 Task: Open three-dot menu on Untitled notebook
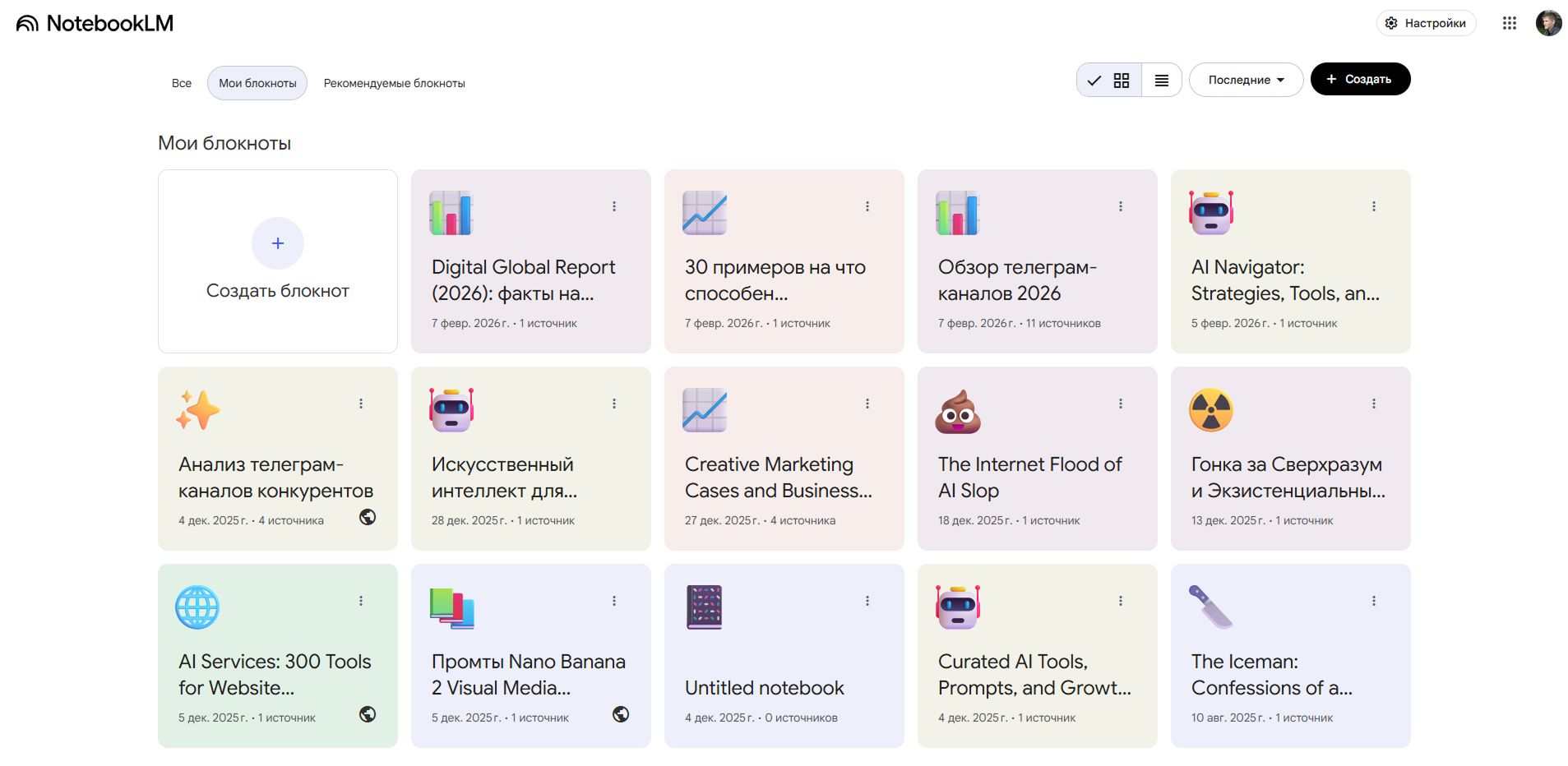coord(867,601)
